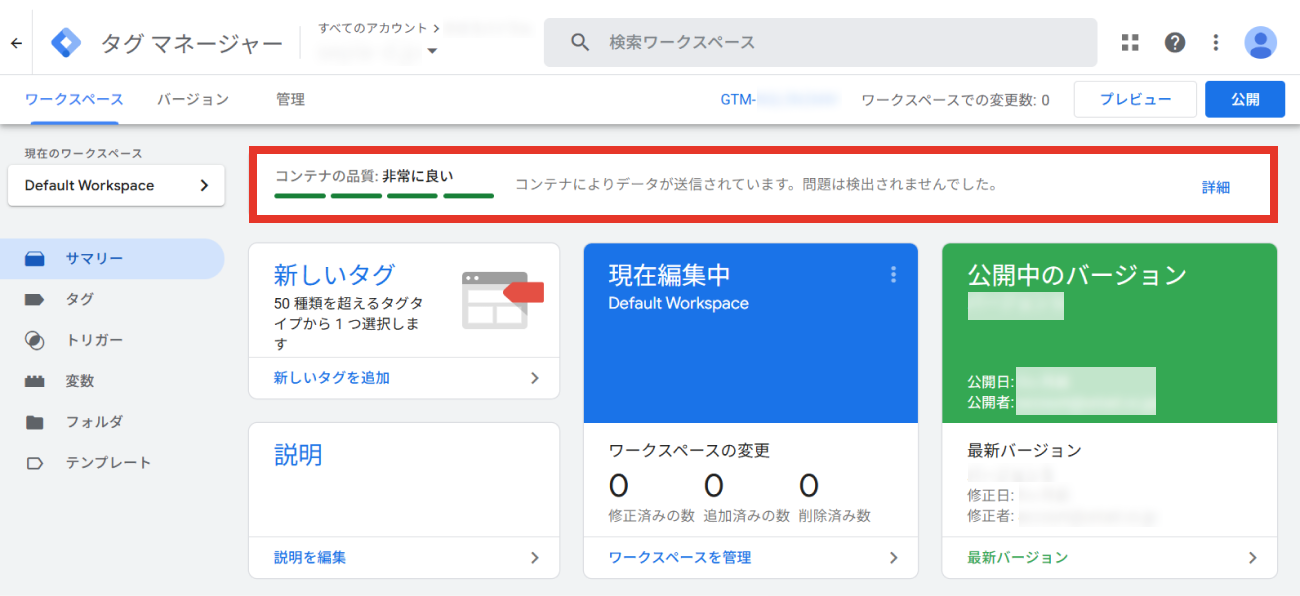Click the コンテナの品質: 非常に良い label
This screenshot has width=1300, height=596.
click(364, 176)
